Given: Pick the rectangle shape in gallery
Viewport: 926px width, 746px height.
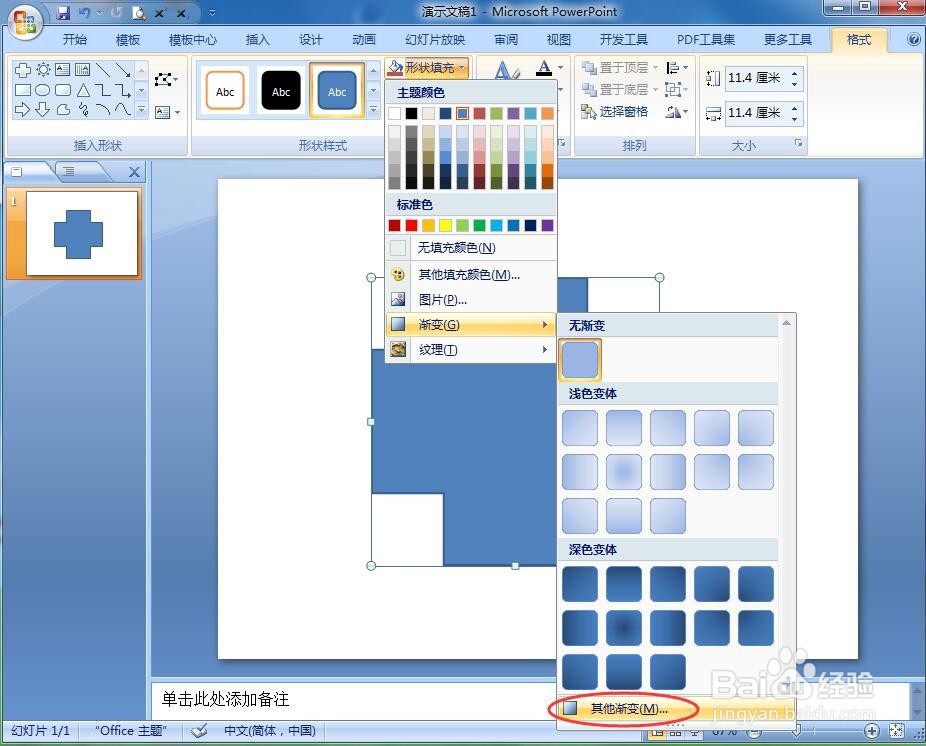Looking at the screenshot, I should (x=22, y=90).
